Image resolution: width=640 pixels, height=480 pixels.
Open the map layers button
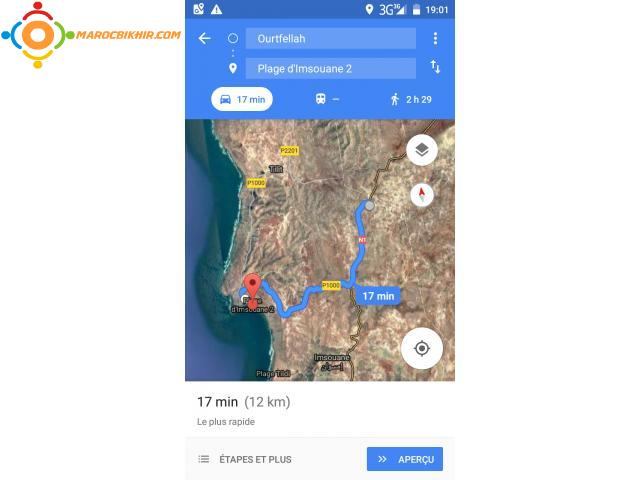pos(422,150)
